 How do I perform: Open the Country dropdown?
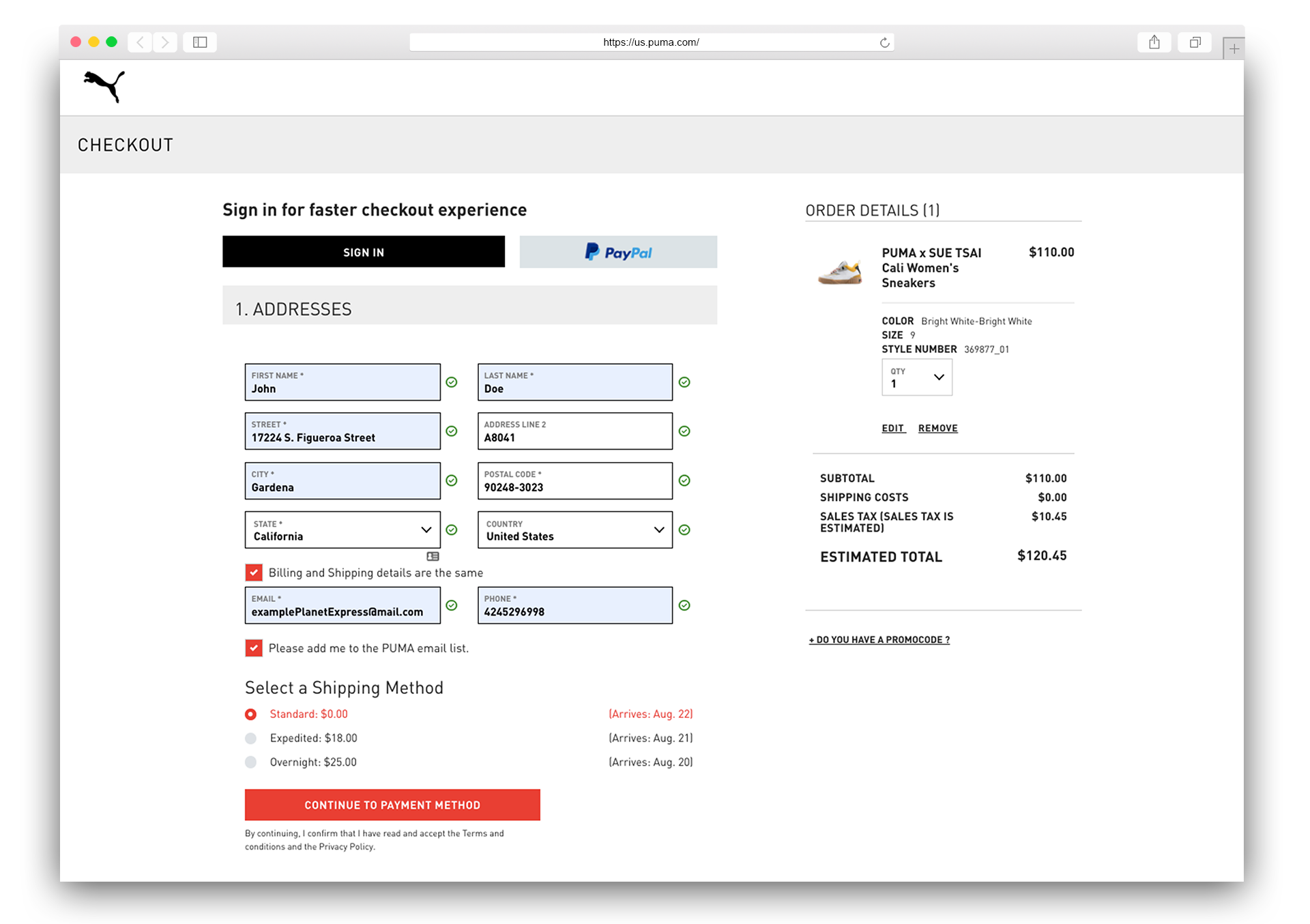(x=574, y=530)
